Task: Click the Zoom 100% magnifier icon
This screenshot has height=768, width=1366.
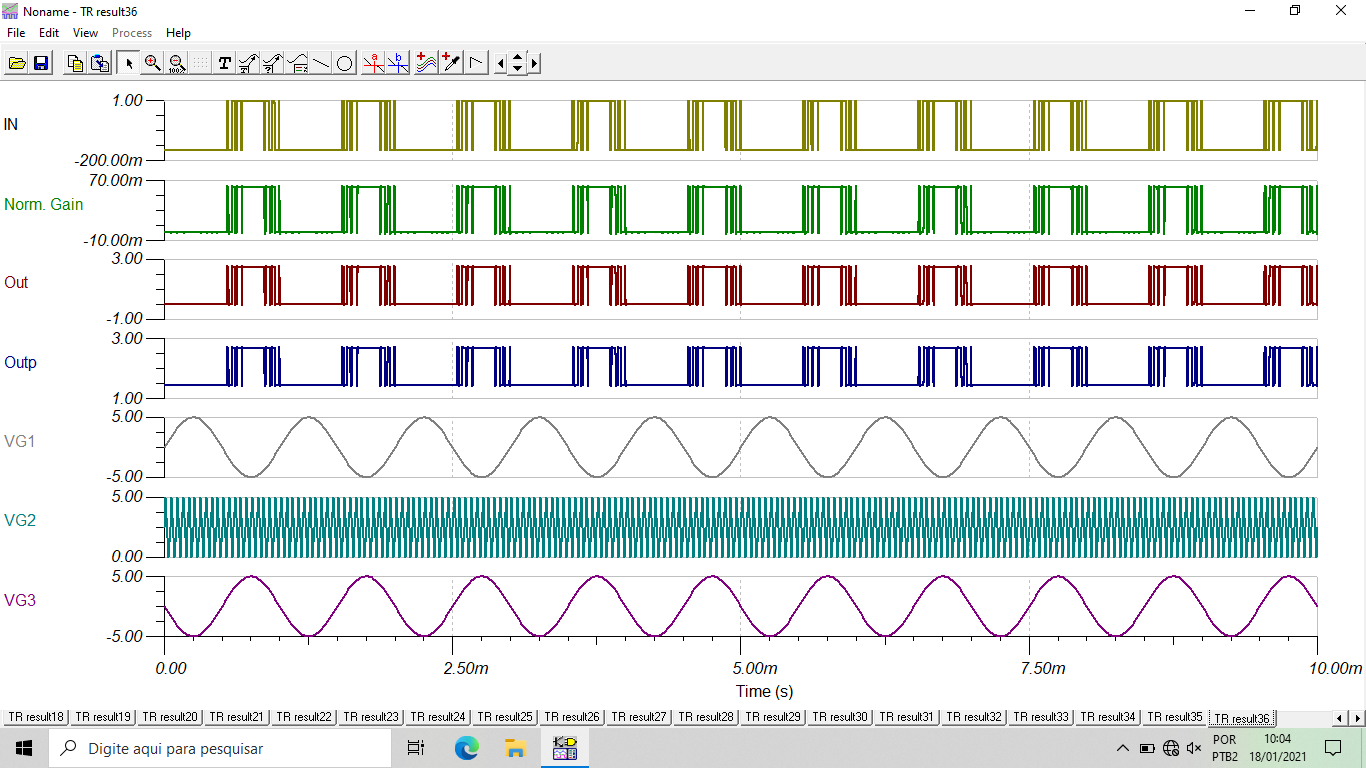Action: (x=176, y=63)
